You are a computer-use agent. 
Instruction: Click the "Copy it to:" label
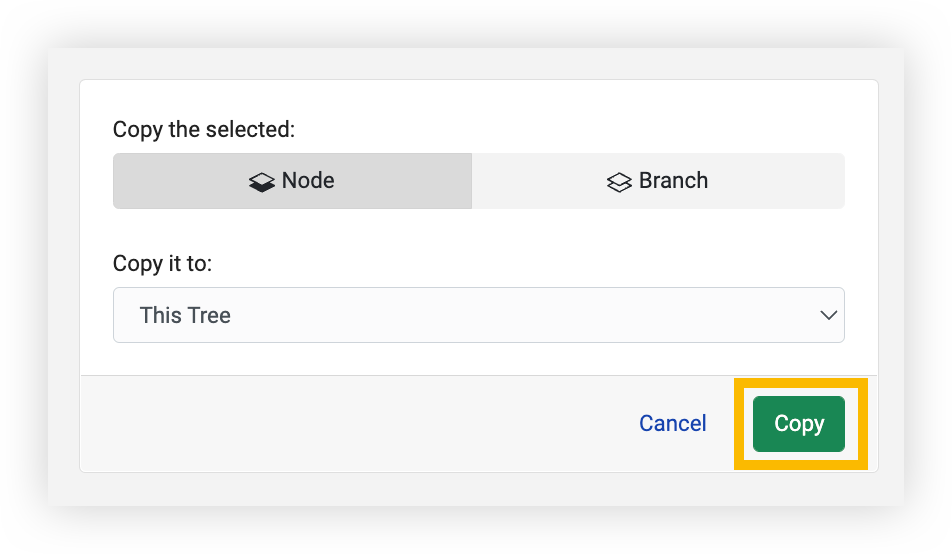coord(163,263)
